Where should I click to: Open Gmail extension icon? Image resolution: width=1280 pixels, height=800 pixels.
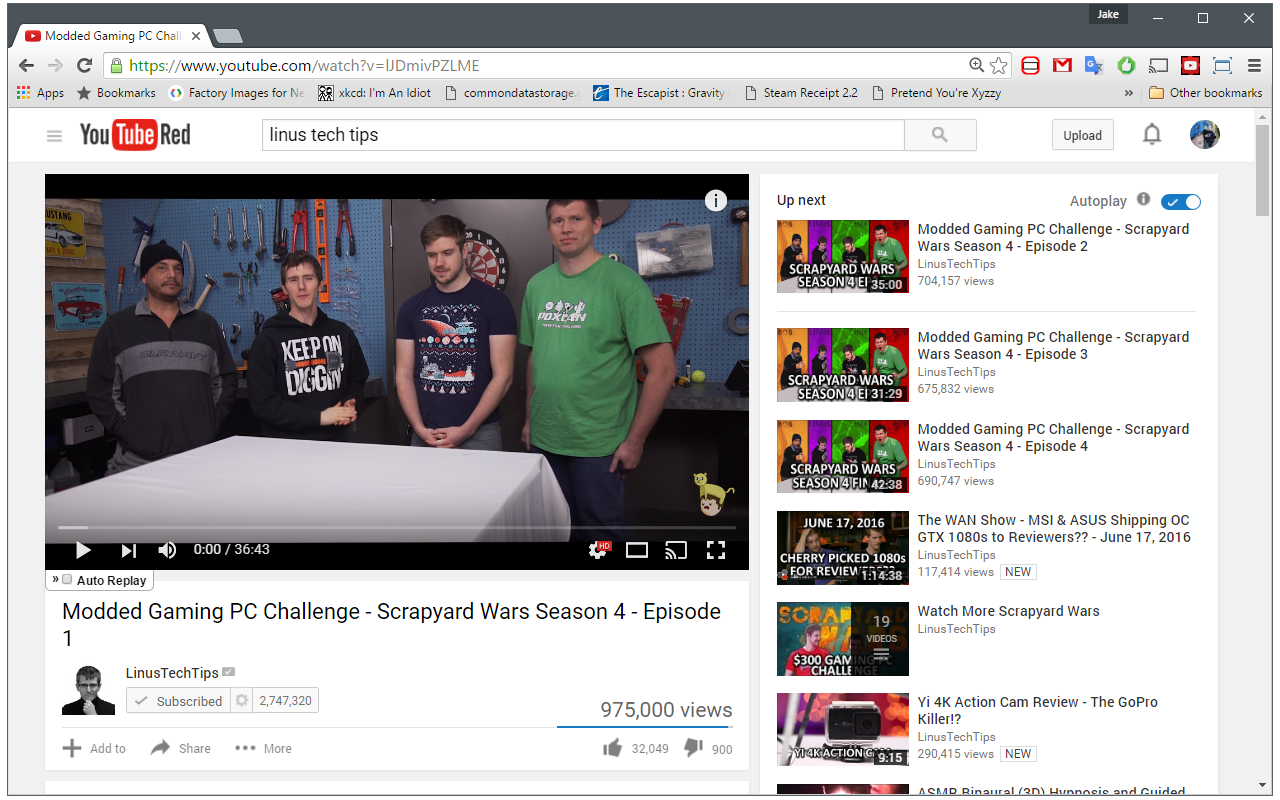pyautogui.click(x=1062, y=65)
